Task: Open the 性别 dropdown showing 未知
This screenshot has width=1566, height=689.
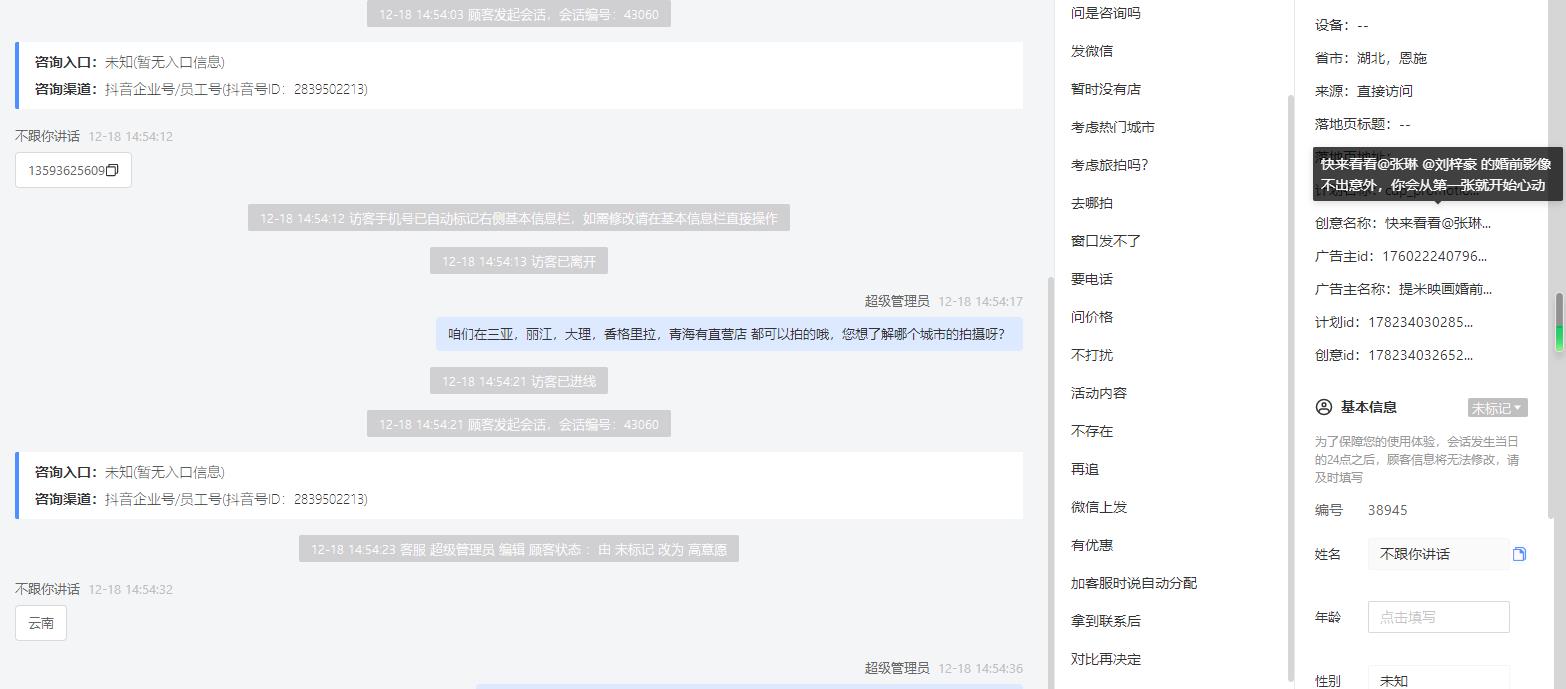Action: pos(1438,680)
